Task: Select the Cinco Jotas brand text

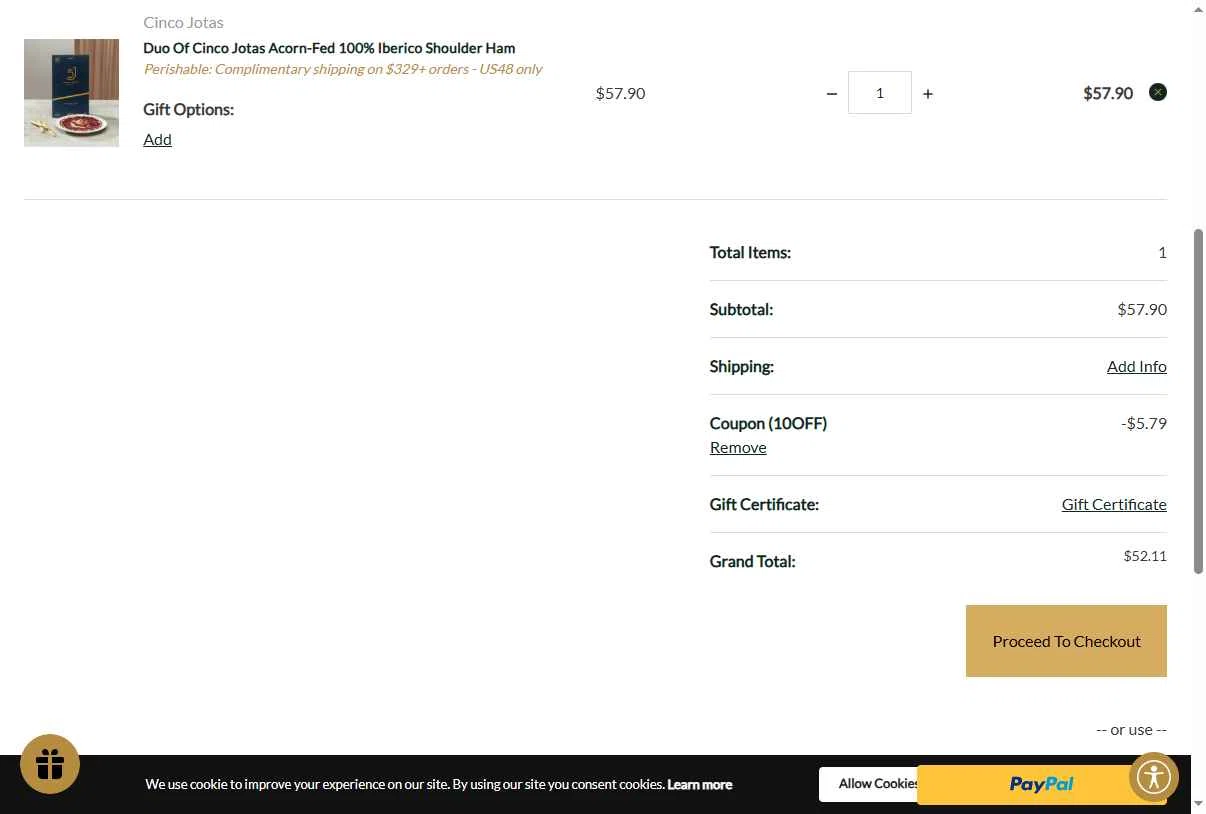Action: coord(183,22)
